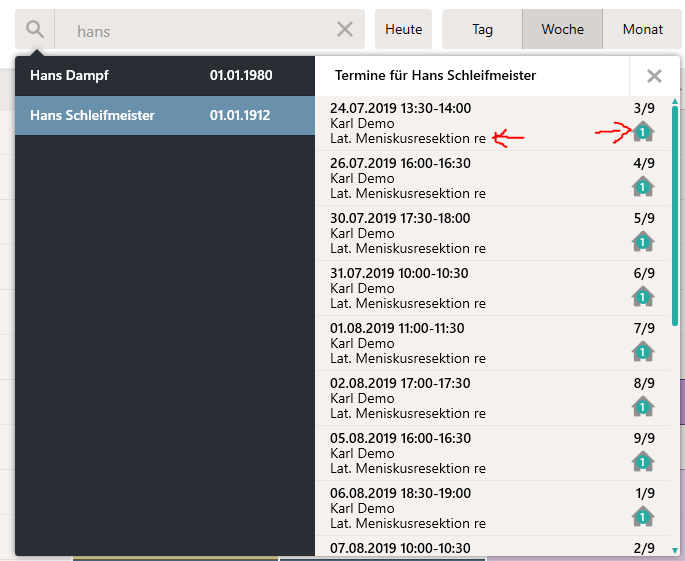Click the 8/9 session counter
685x561 pixels.
(x=644, y=384)
